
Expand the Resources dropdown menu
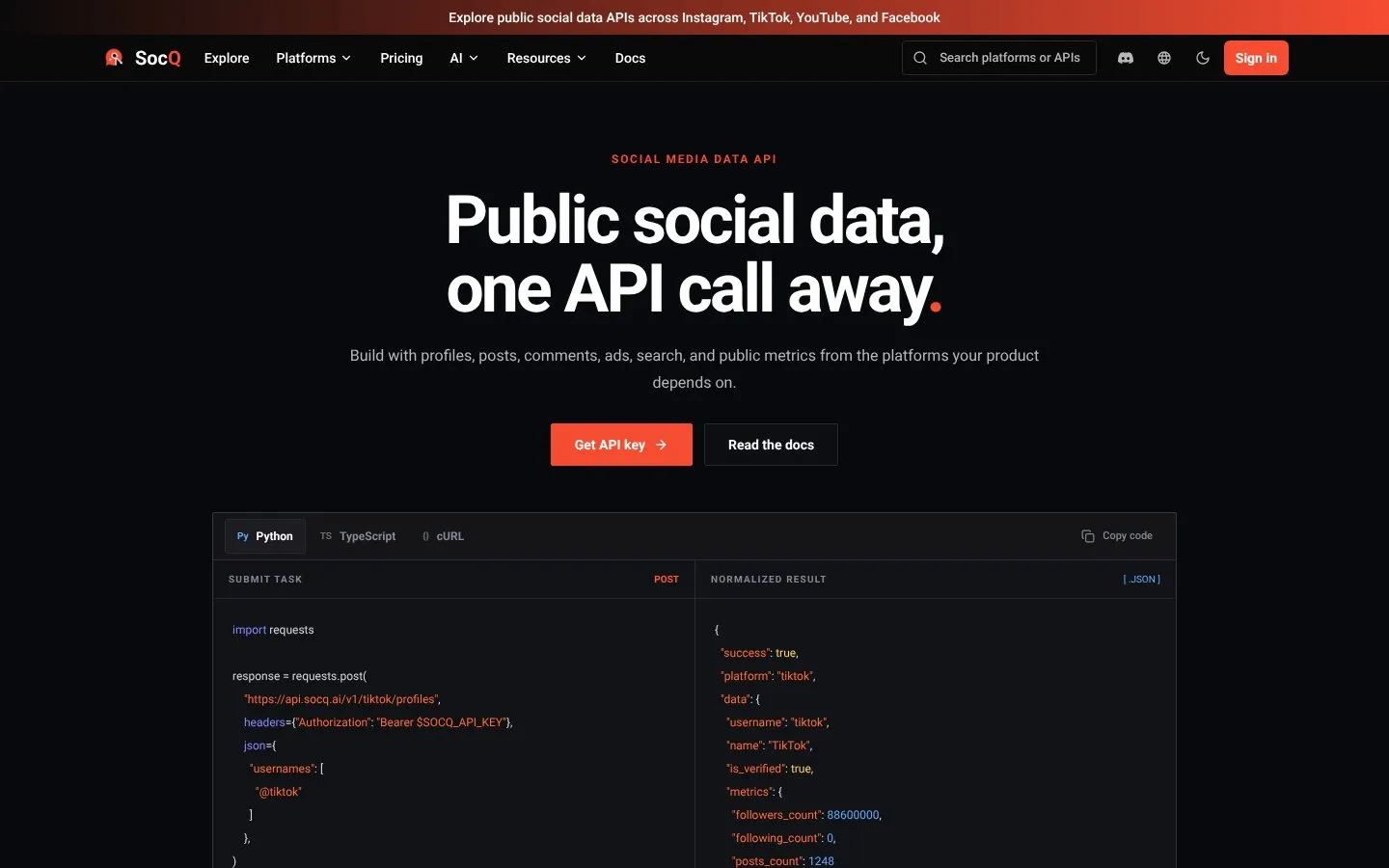[x=547, y=58]
